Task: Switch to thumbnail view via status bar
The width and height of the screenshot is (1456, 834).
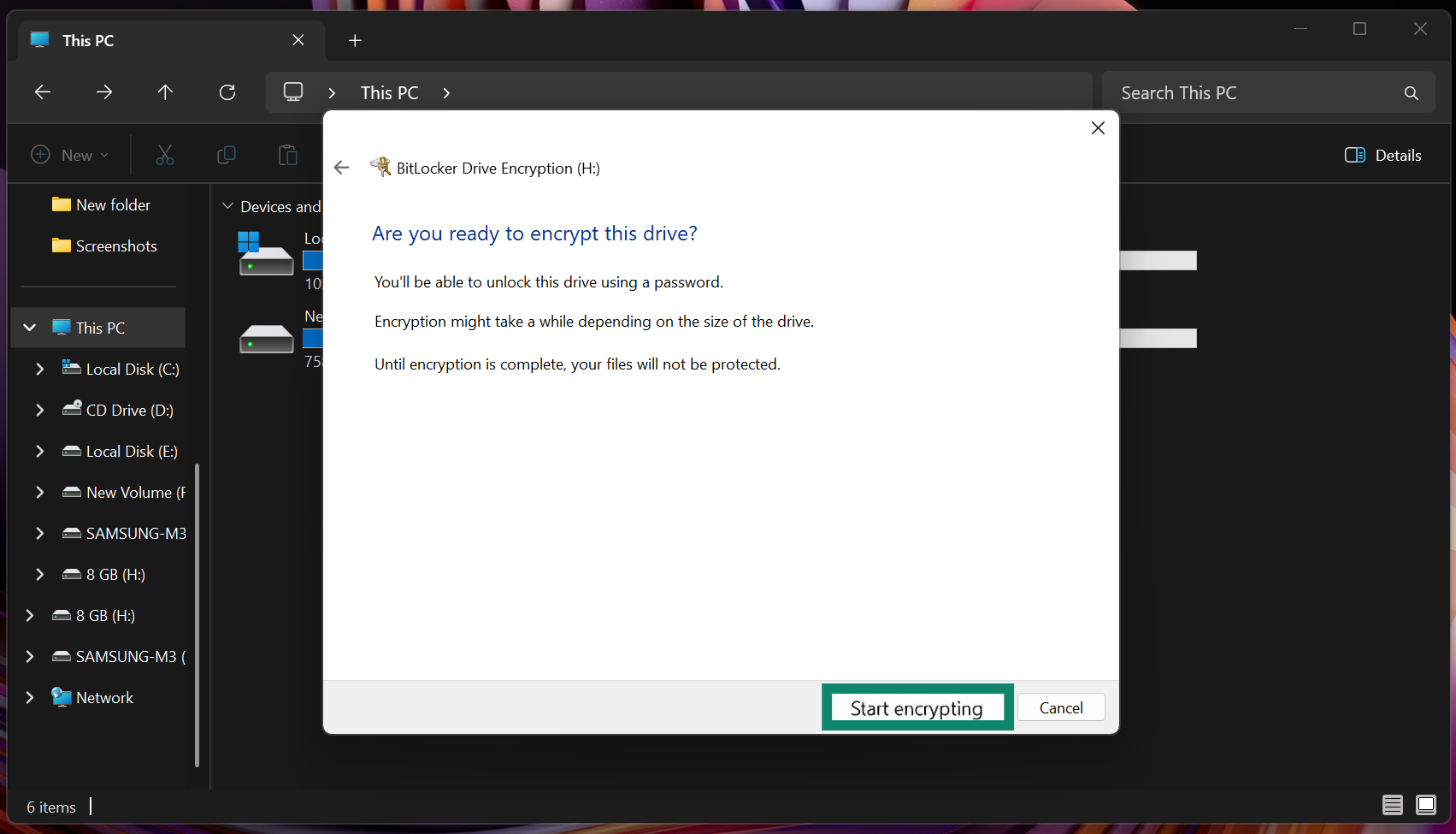Action: [x=1426, y=805]
